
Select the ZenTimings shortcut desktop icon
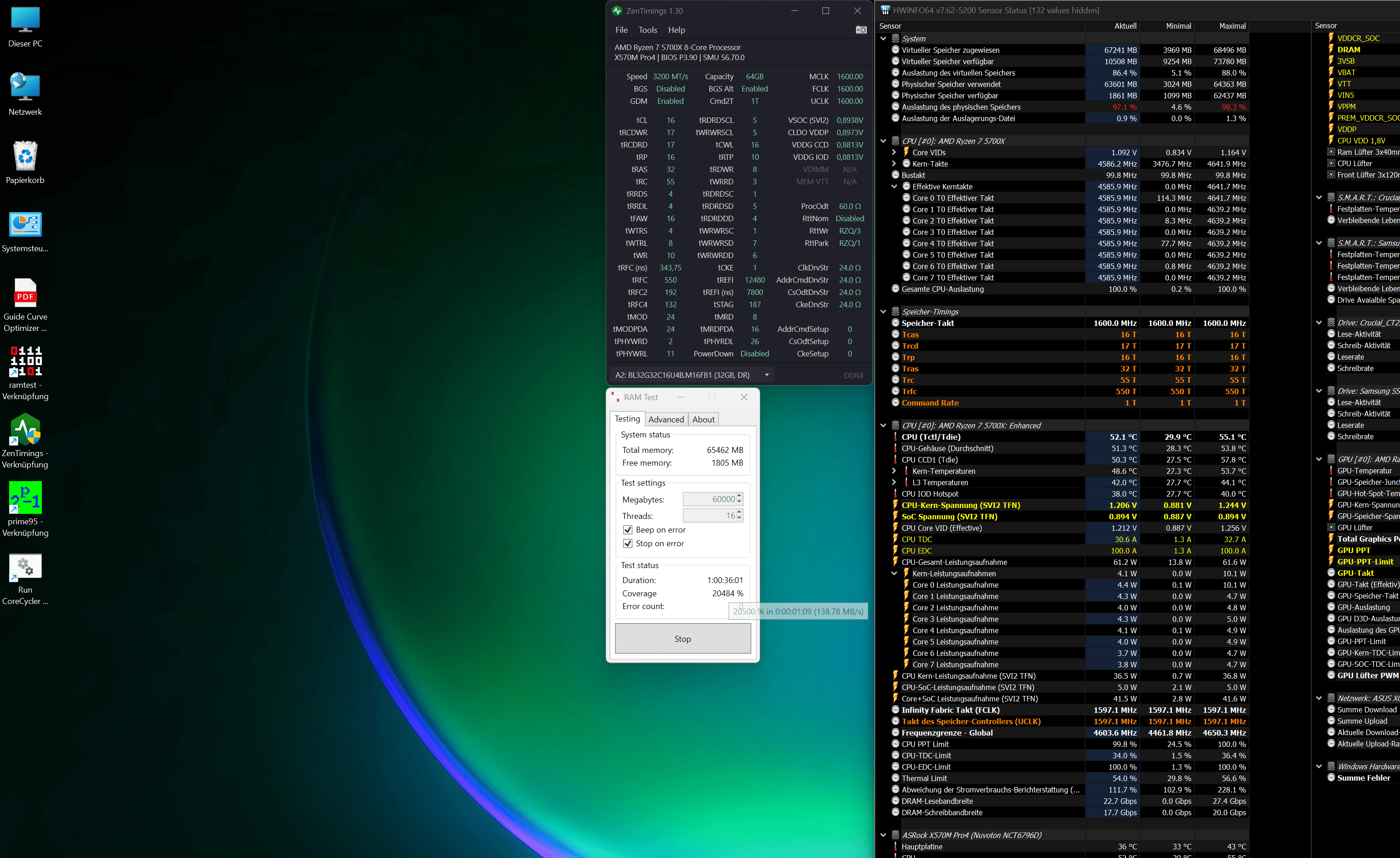click(x=25, y=442)
